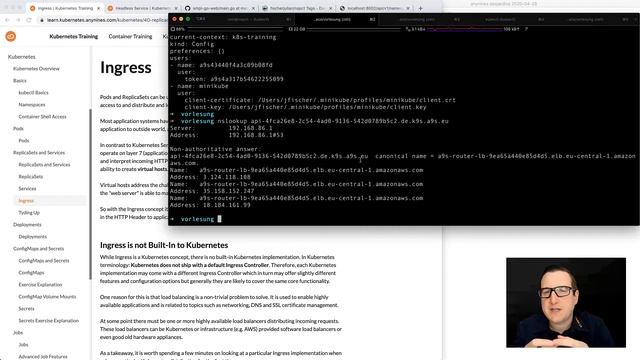Screen dimensions: 640x360
Task: Switch to the Docker Tags browser tab
Action: click(x=297, y=8)
